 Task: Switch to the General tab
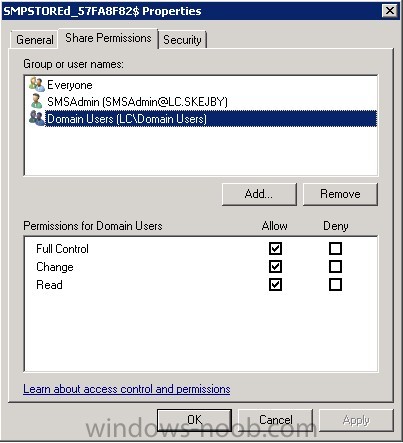tap(34, 40)
